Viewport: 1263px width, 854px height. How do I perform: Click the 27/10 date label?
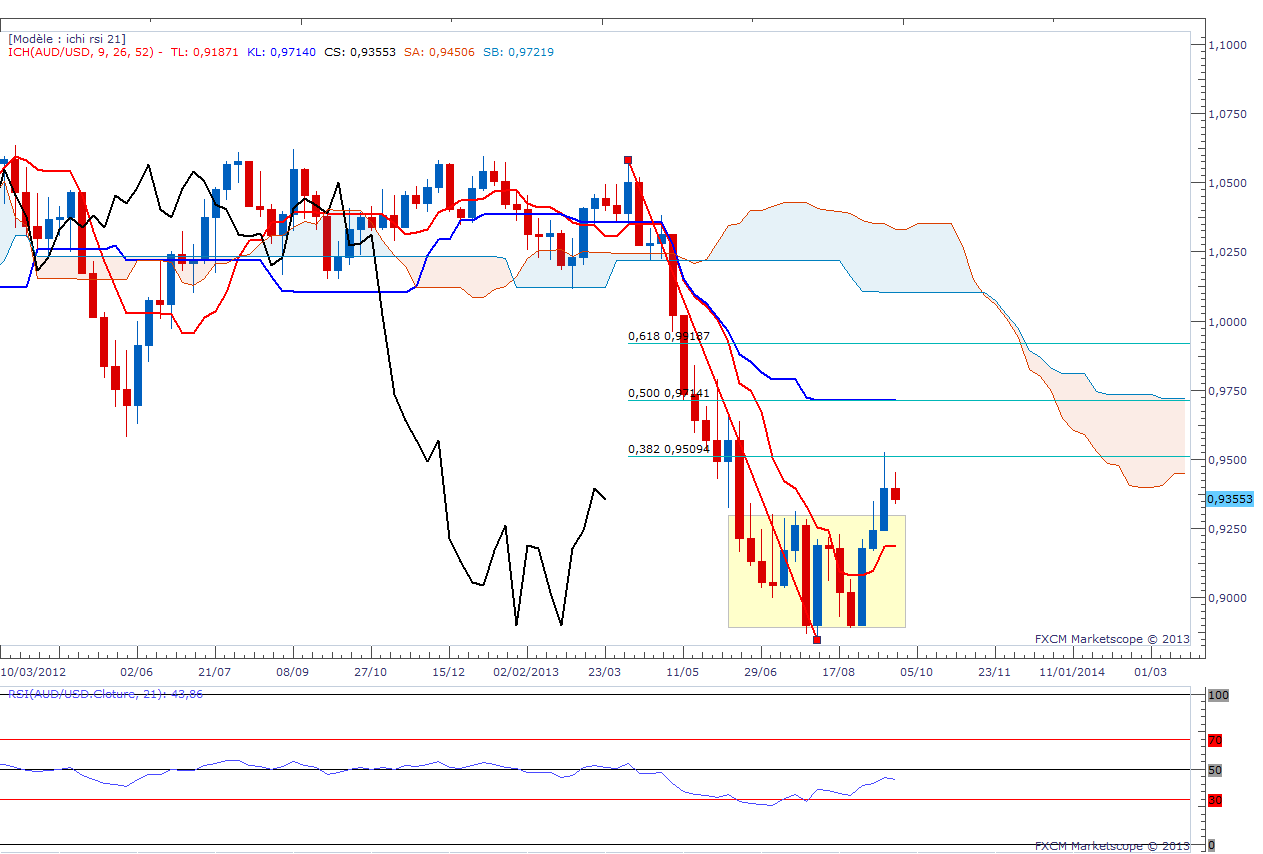(371, 672)
